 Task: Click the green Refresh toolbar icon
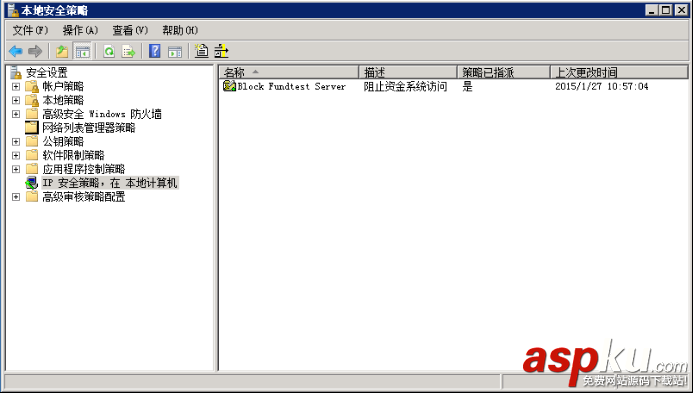point(109,51)
